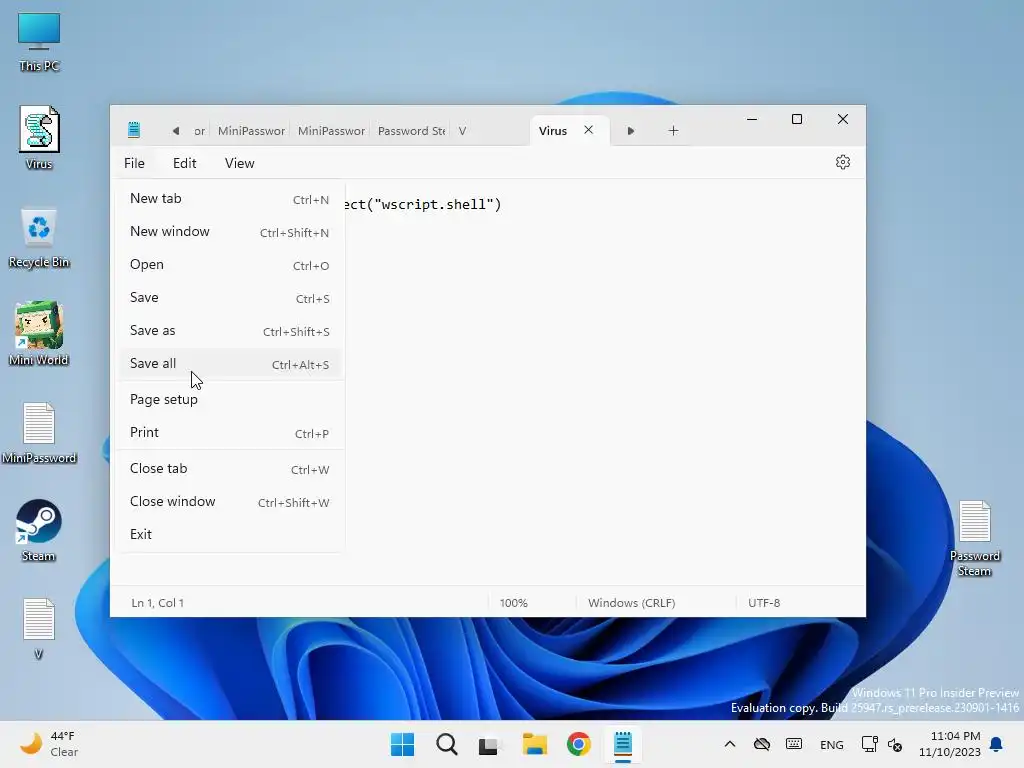Image resolution: width=1024 pixels, height=768 pixels.
Task: Choose Close tab from File menu
Action: (x=231, y=469)
